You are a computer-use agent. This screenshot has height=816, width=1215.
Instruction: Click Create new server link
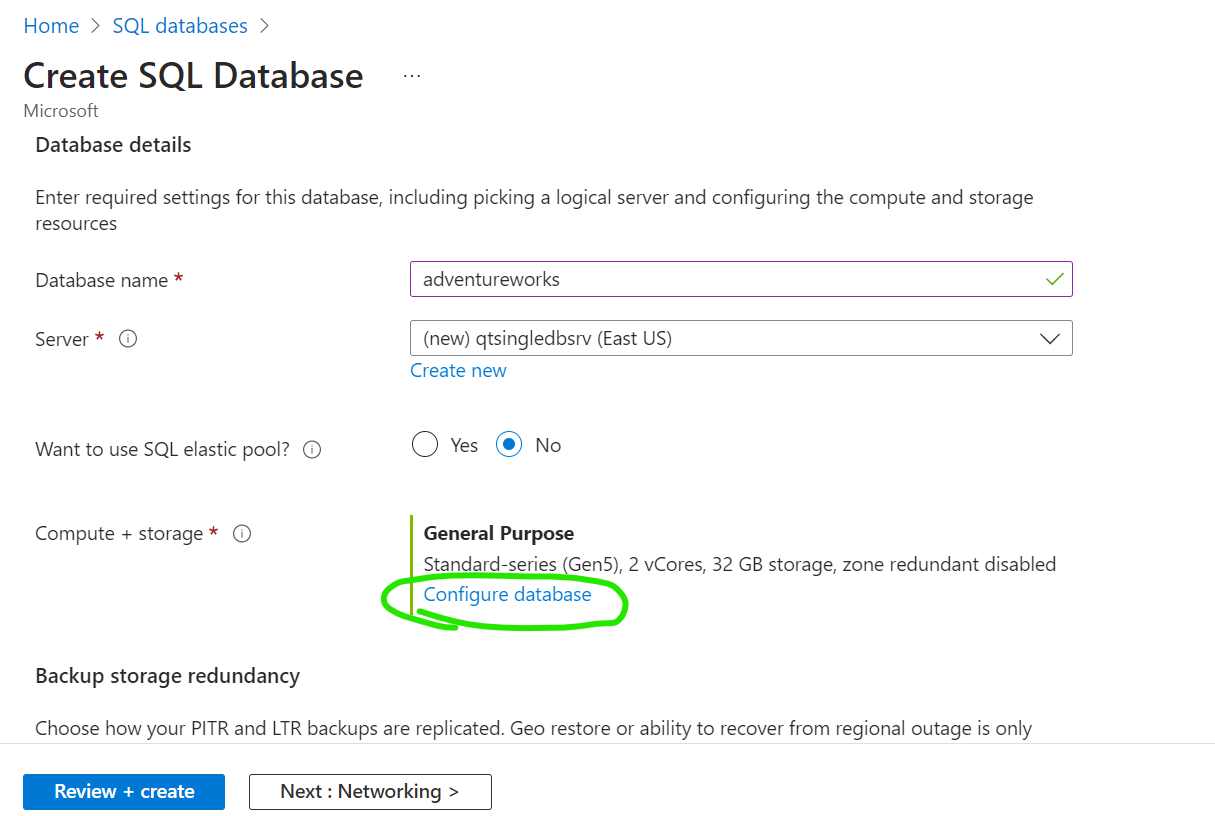[x=458, y=370]
